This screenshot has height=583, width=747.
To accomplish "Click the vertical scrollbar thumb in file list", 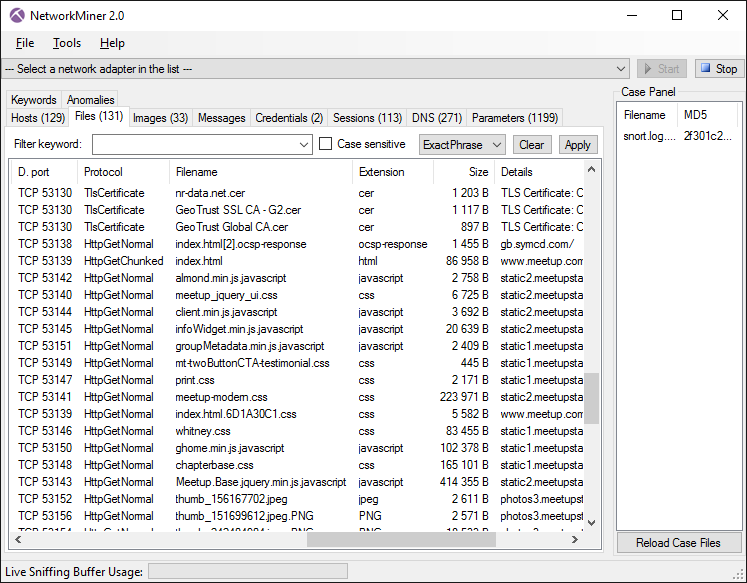I will coord(591,398).
